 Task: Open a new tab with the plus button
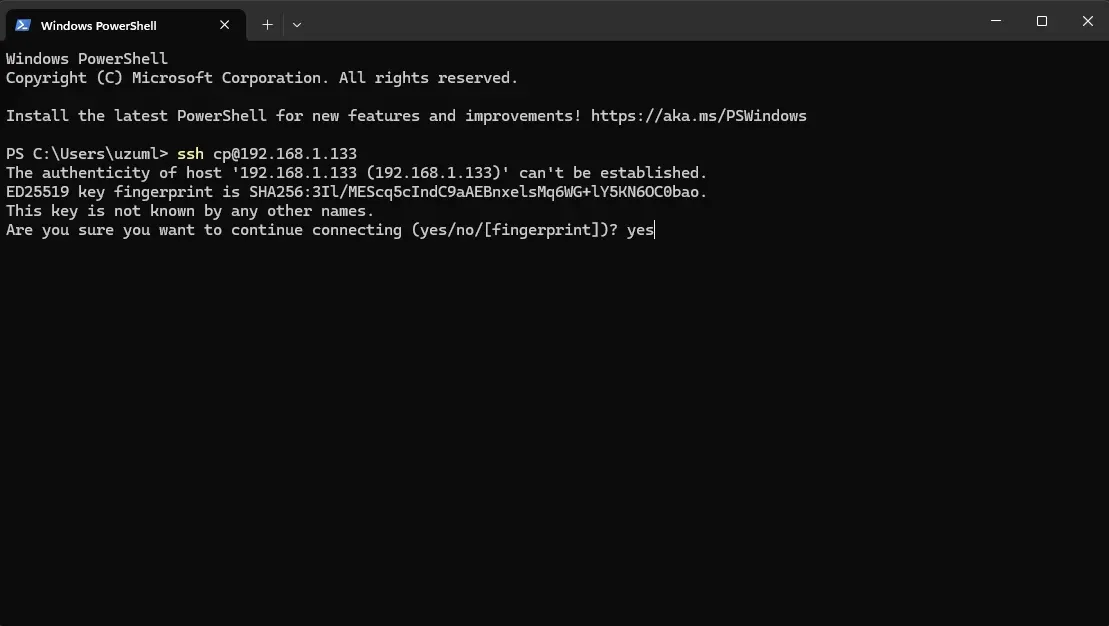click(267, 25)
